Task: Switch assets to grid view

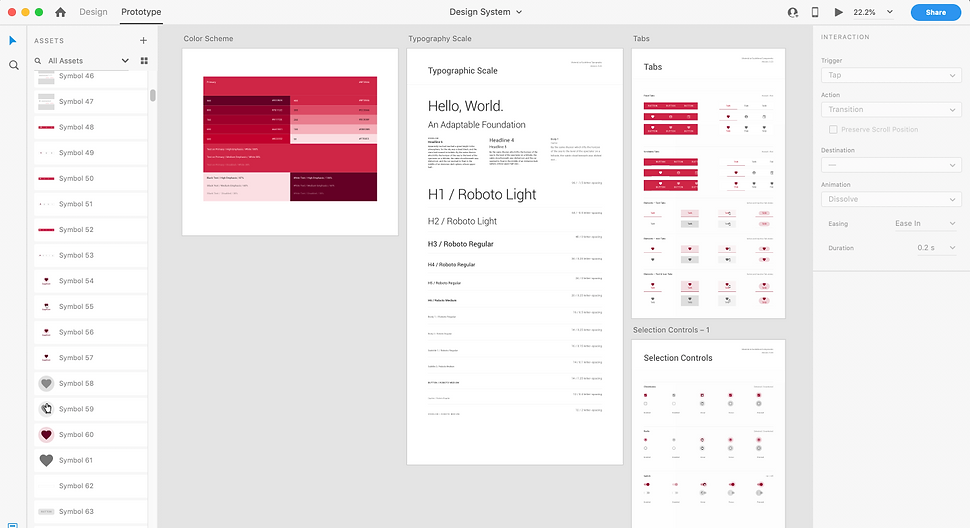Action: click(144, 61)
